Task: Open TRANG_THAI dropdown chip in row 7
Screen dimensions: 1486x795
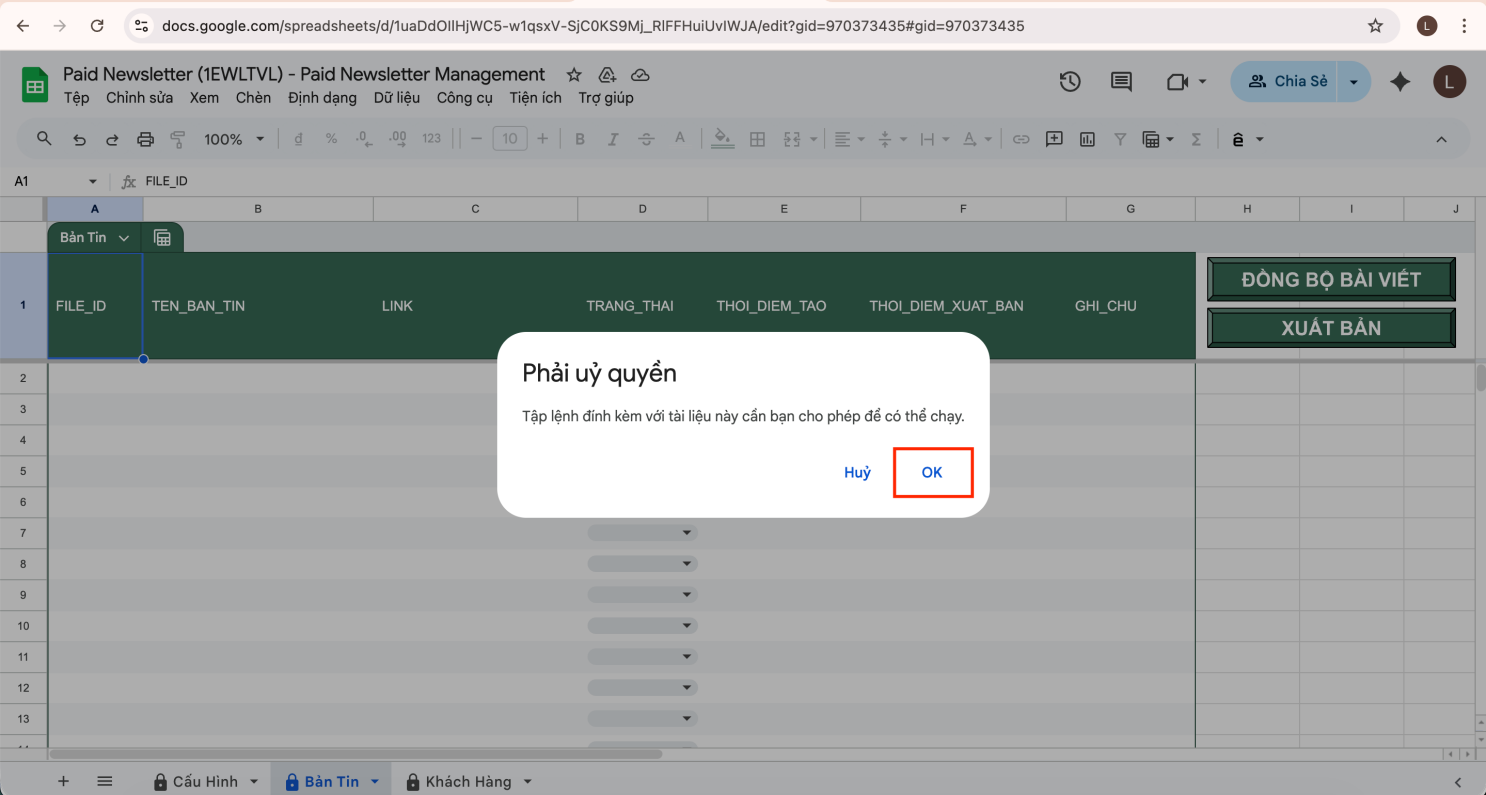Action: pyautogui.click(x=642, y=533)
